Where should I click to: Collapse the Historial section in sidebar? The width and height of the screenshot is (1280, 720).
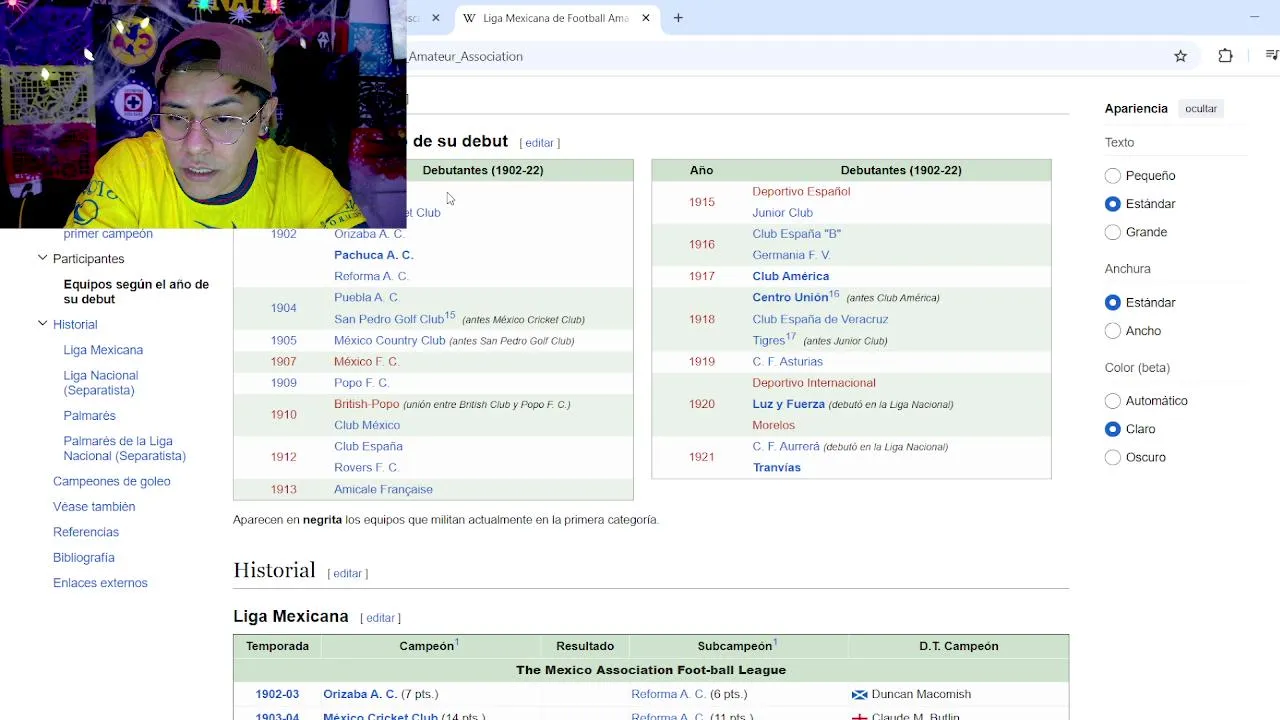[x=42, y=324]
